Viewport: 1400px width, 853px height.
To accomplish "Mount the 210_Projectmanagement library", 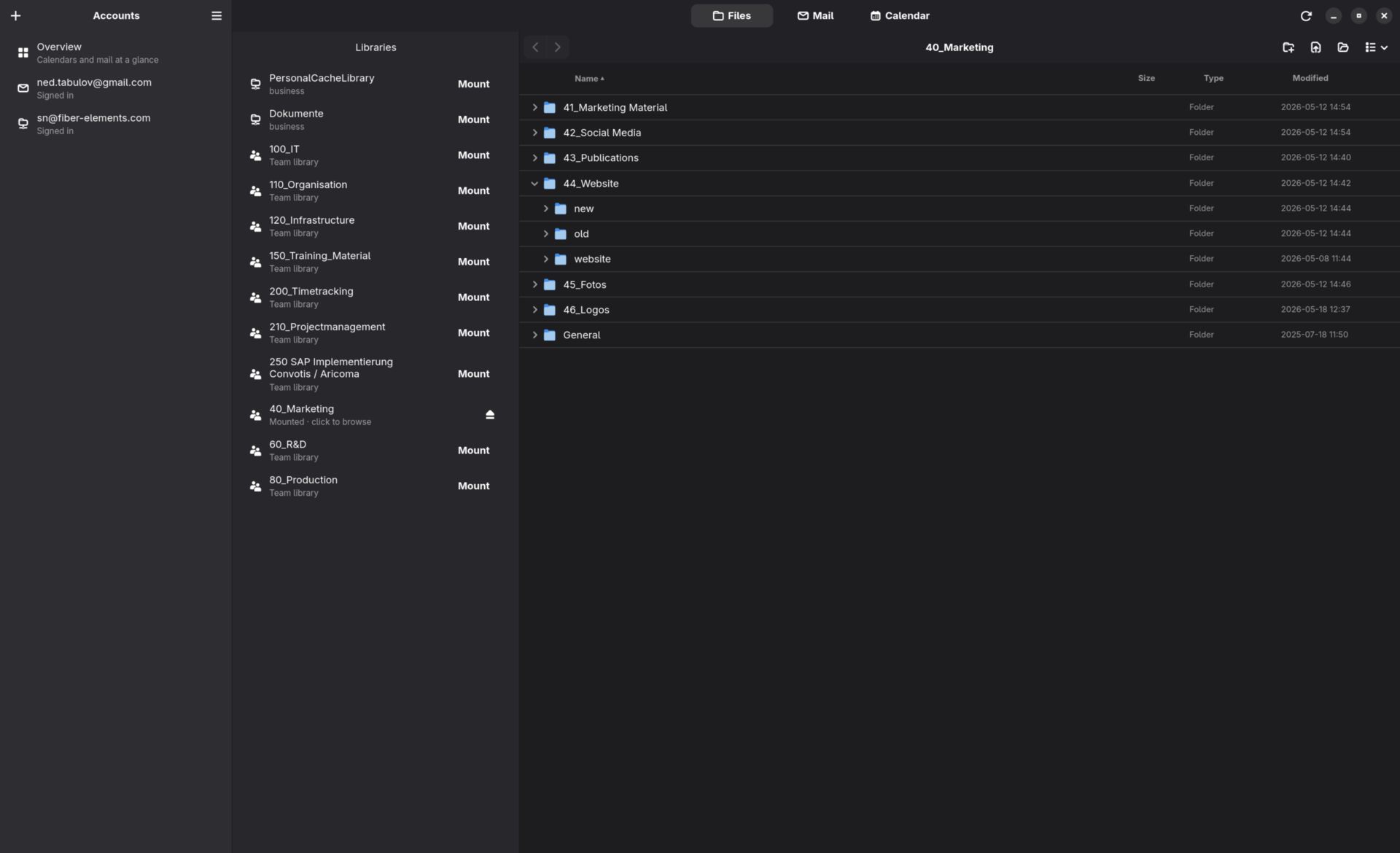I will 473,333.
